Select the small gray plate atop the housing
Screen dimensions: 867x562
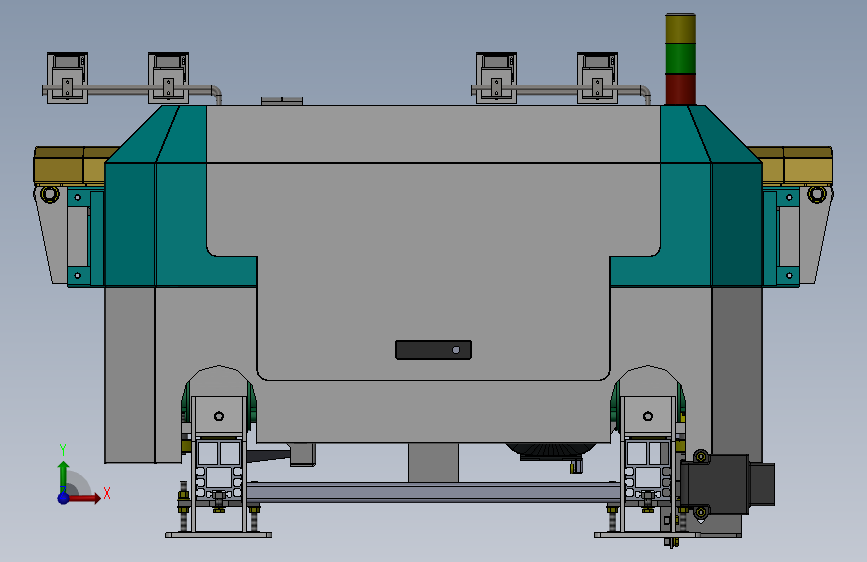pyautogui.click(x=282, y=101)
